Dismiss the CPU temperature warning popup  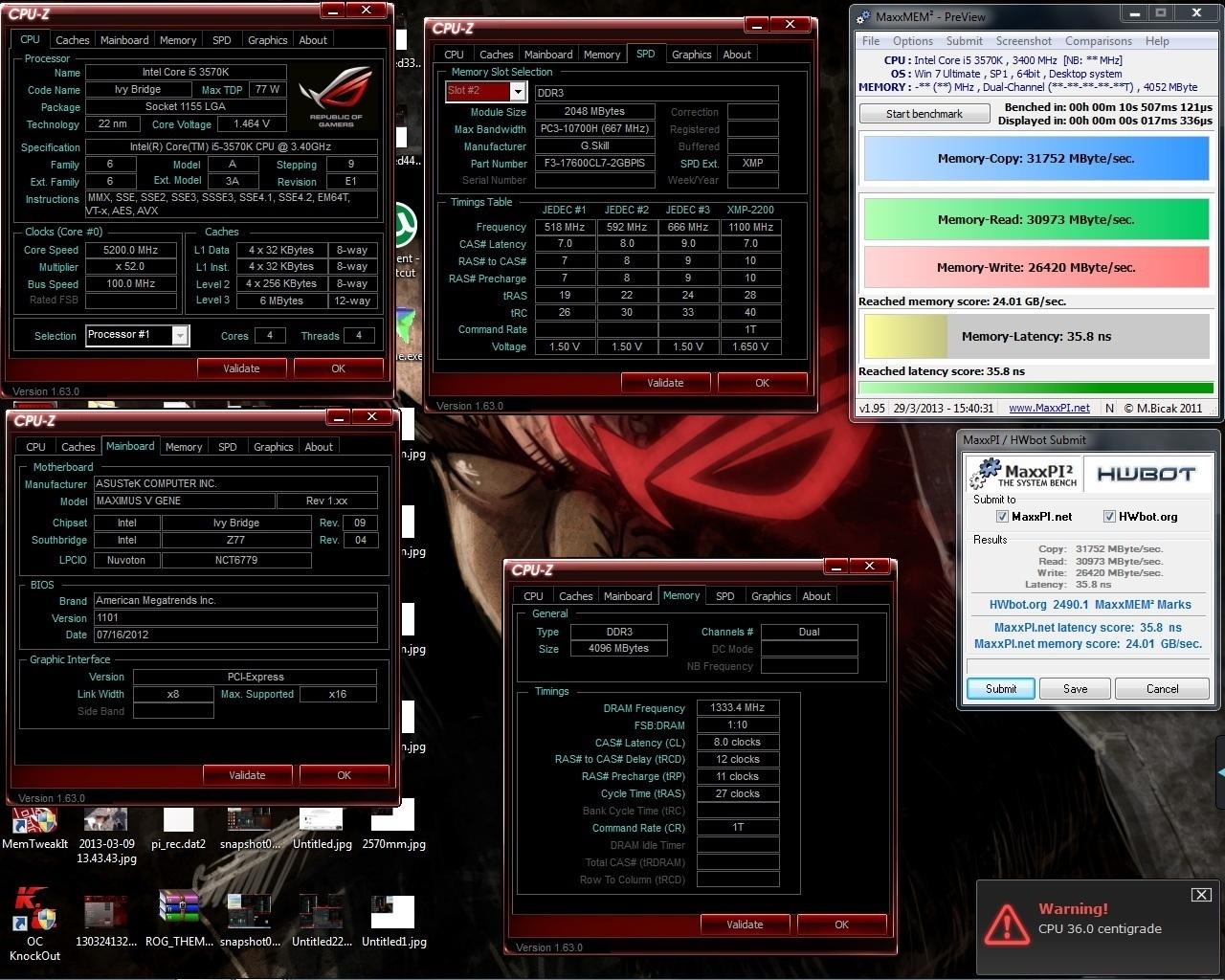[1201, 895]
